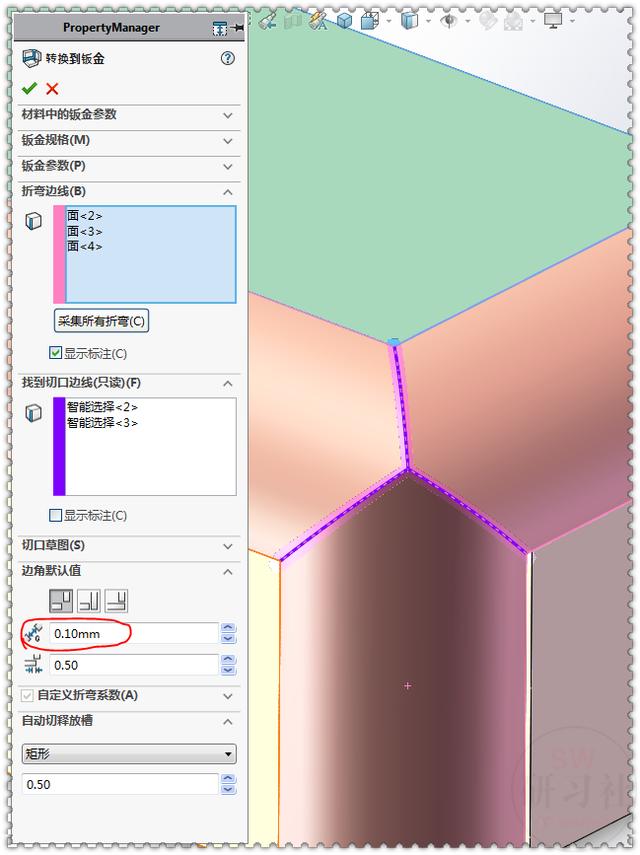Select 面<4> in bend edges list
640x855 pixels.
(x=84, y=246)
